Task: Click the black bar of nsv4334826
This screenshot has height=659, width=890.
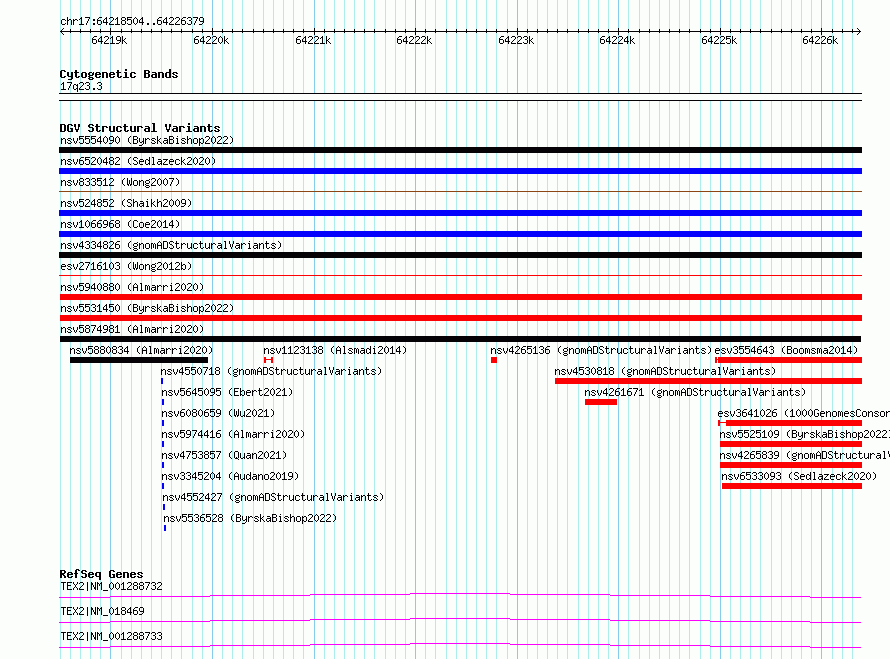Action: click(x=460, y=255)
